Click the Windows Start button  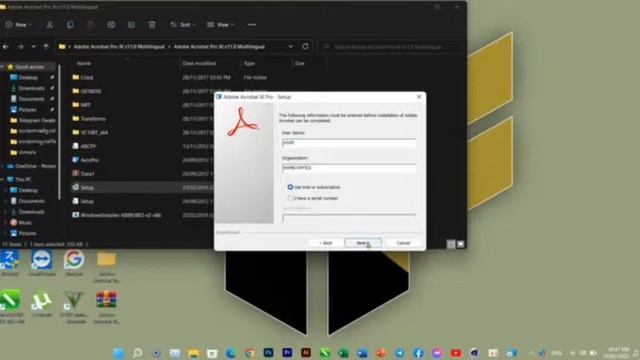pyautogui.click(x=119, y=353)
